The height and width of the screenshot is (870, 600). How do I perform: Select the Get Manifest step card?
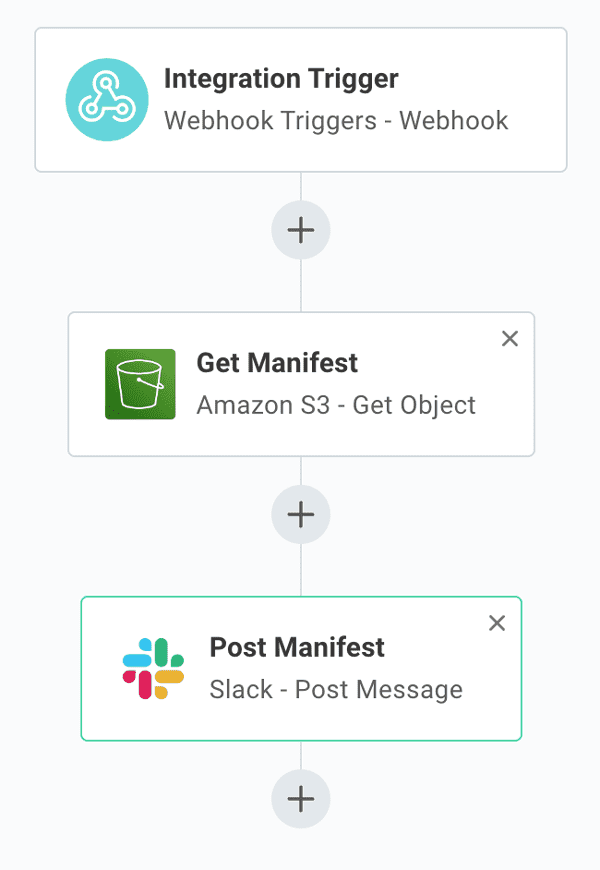pyautogui.click(x=300, y=384)
